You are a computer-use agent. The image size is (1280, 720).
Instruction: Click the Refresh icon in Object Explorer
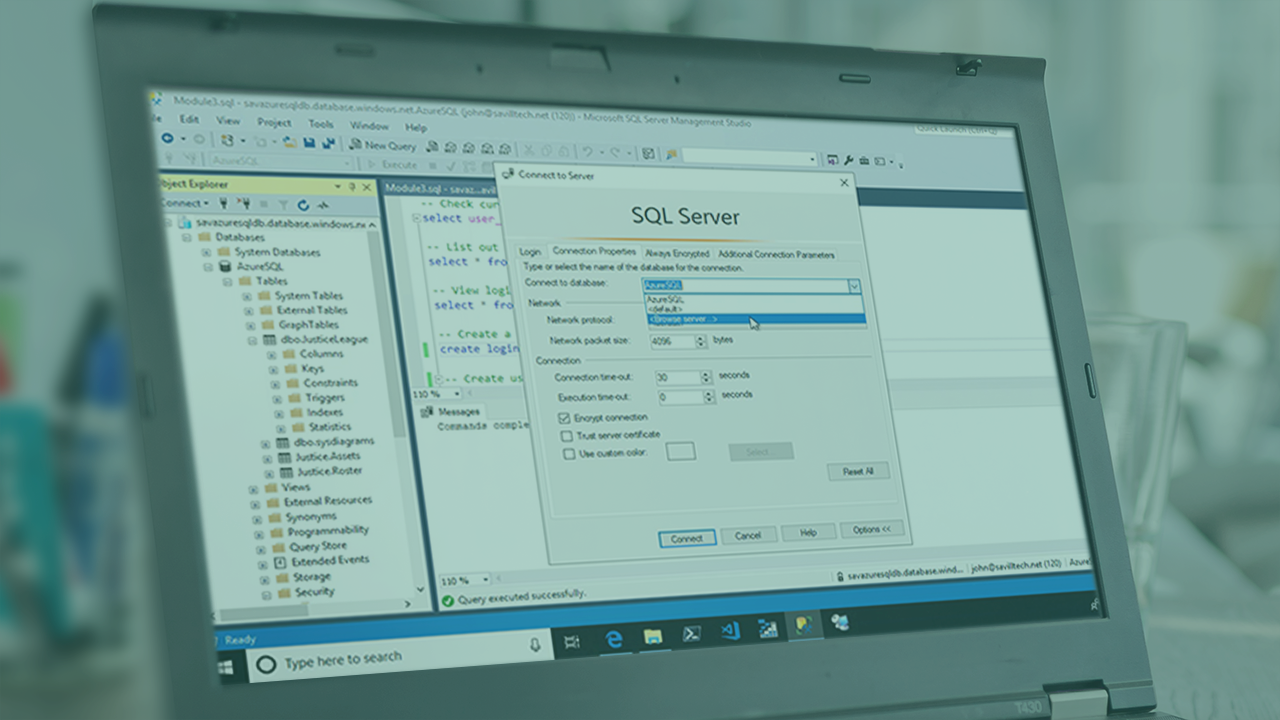click(x=302, y=204)
